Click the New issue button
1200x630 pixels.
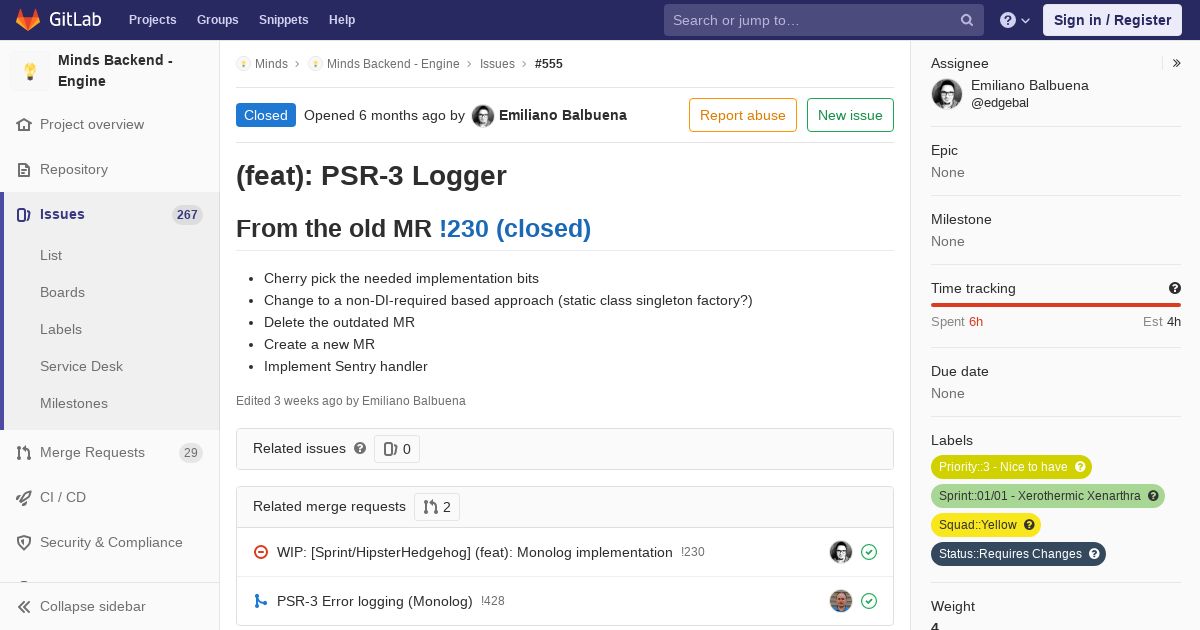click(x=850, y=115)
